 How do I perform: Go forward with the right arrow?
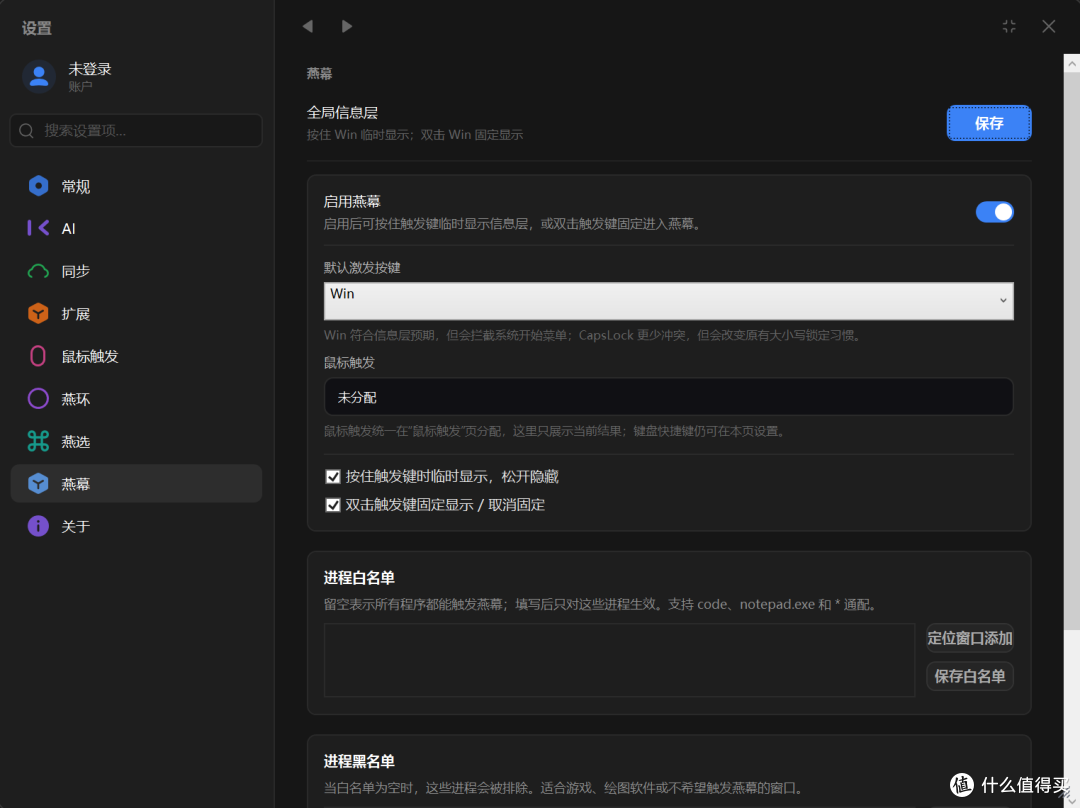click(347, 26)
